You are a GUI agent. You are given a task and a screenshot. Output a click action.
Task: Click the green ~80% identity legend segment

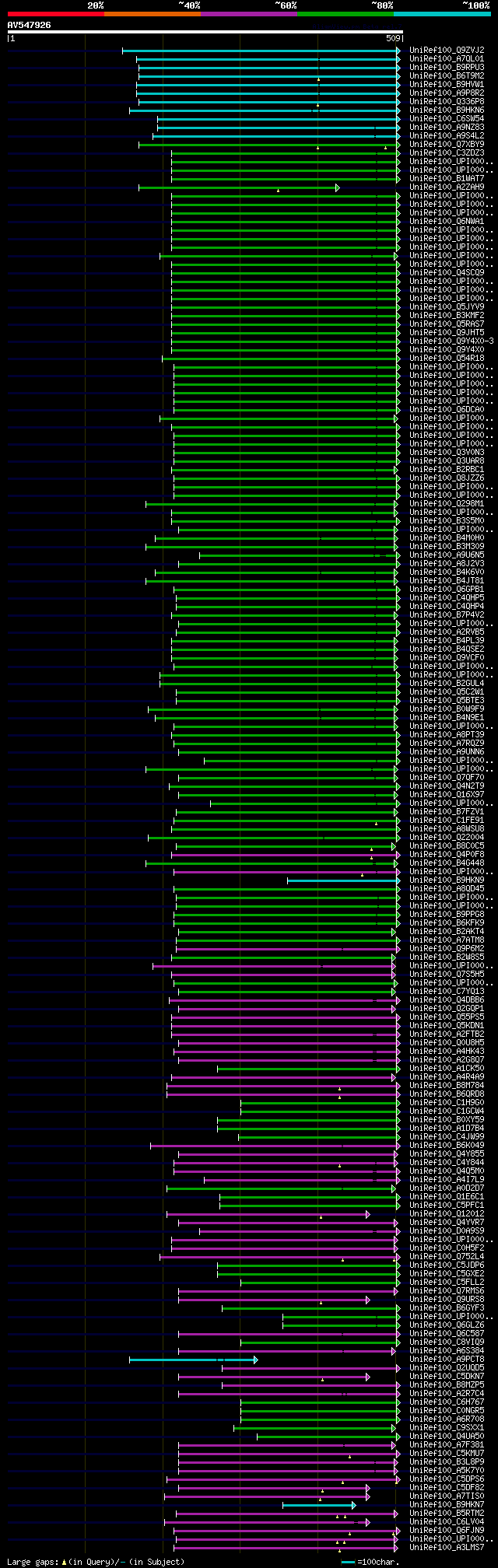point(345,14)
